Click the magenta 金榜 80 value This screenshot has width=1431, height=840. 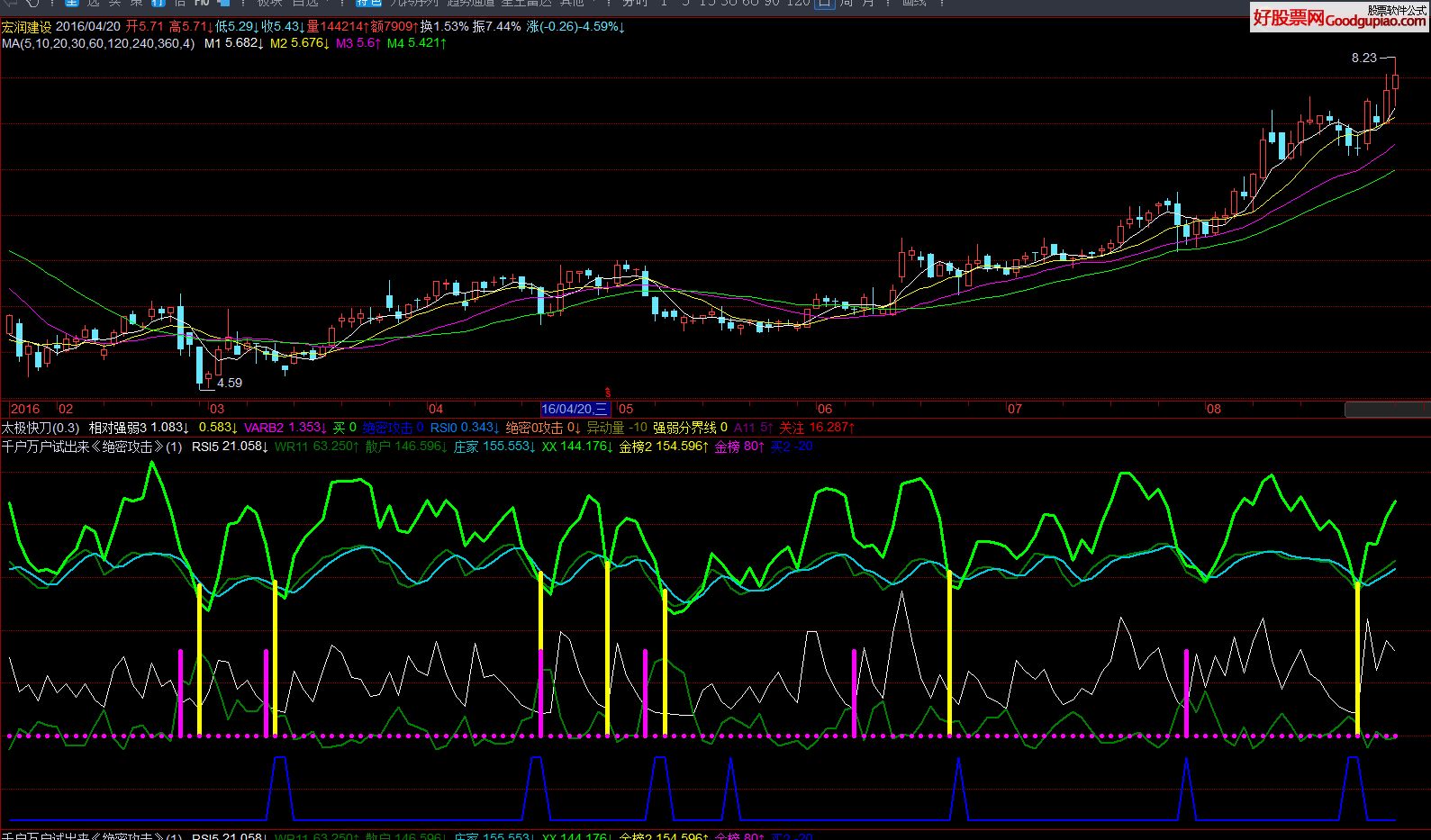pyautogui.click(x=739, y=447)
